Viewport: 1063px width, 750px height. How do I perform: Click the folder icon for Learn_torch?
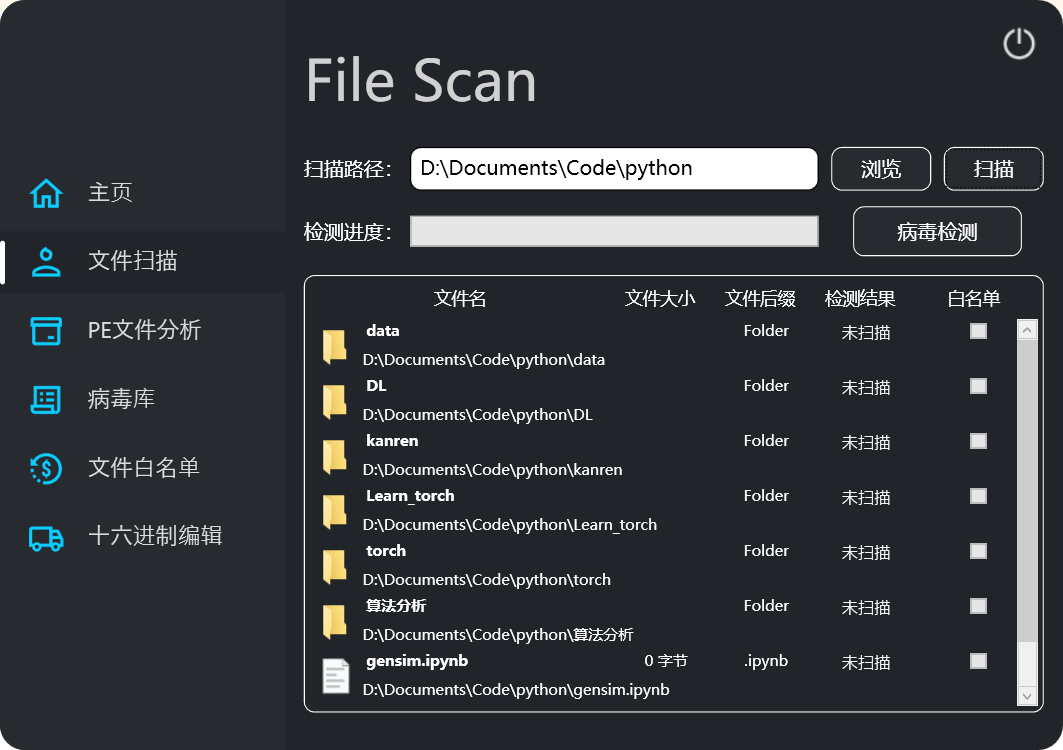(x=334, y=511)
